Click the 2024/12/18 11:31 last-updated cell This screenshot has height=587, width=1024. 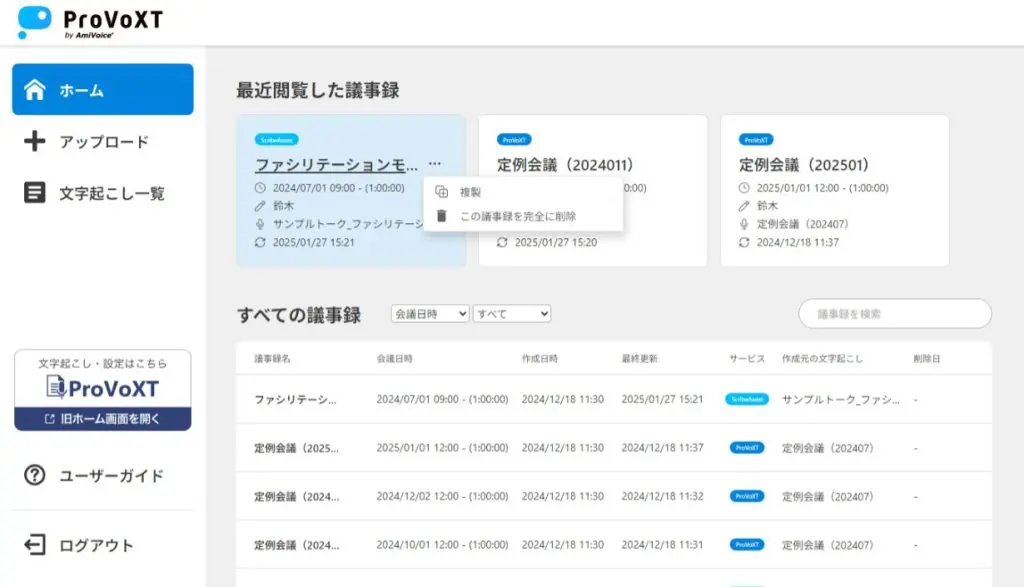[x=662, y=545]
